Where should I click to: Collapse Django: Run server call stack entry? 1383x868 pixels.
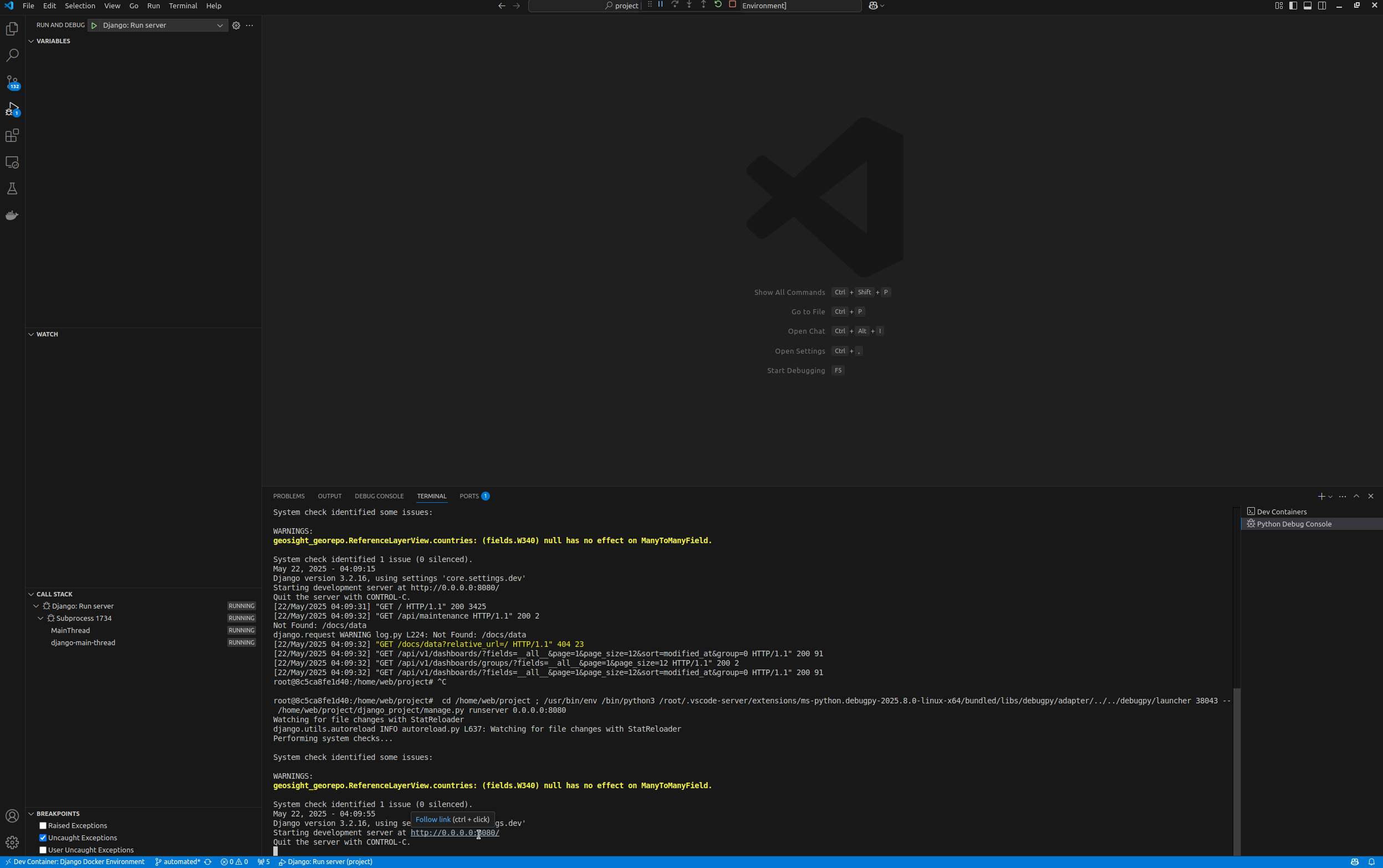tap(35, 606)
